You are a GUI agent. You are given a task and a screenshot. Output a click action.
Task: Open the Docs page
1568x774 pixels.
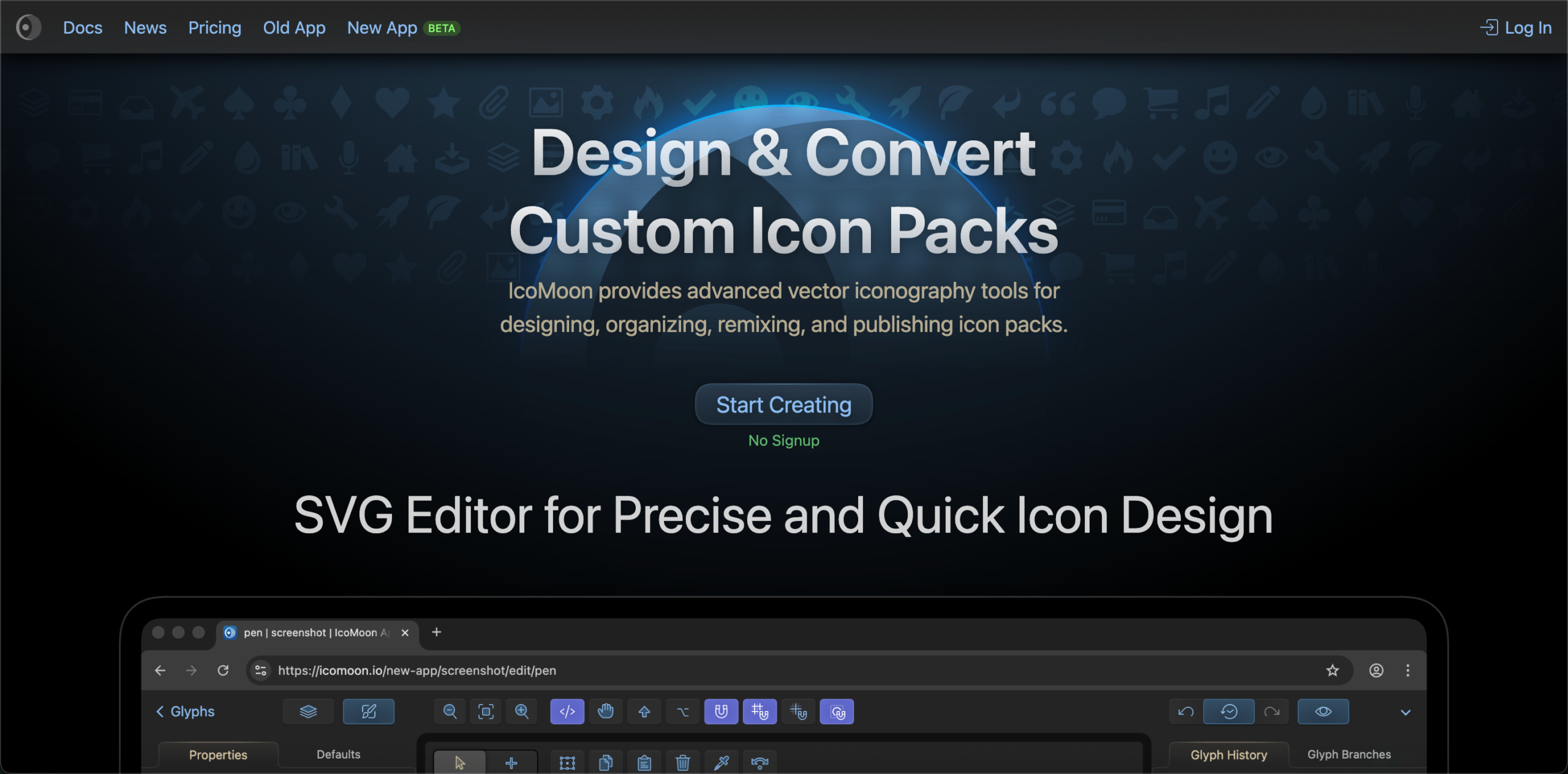pos(83,28)
